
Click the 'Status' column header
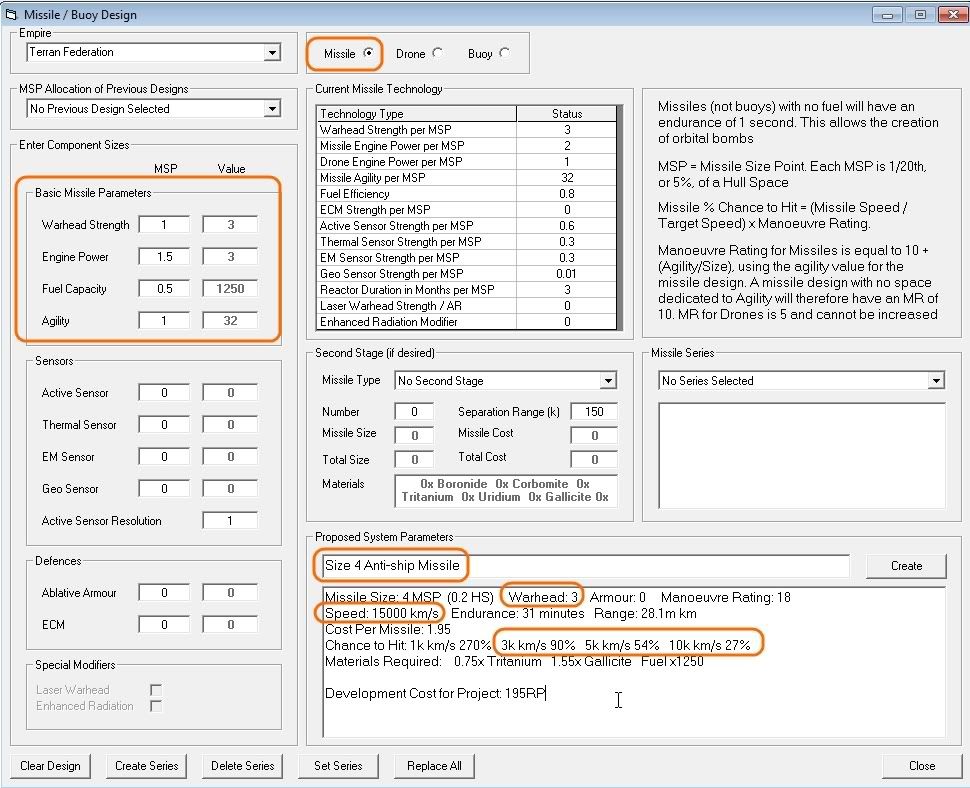567,114
